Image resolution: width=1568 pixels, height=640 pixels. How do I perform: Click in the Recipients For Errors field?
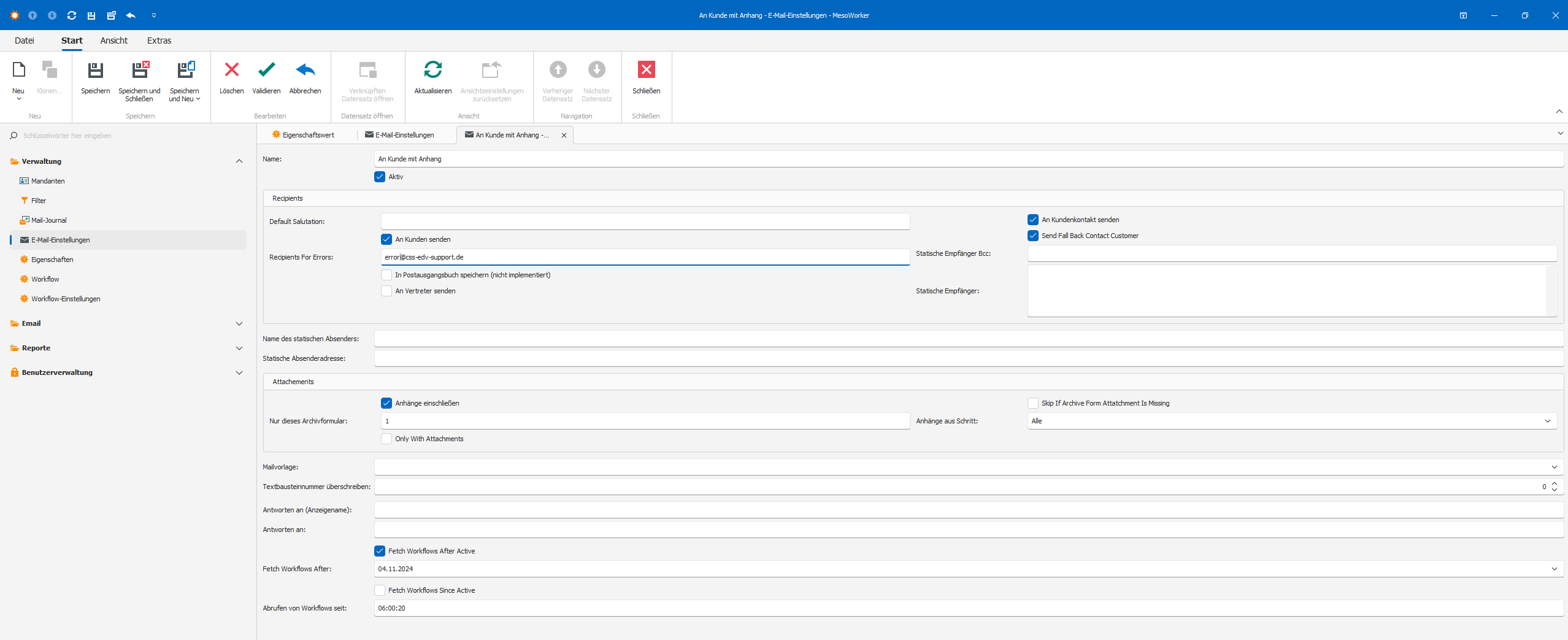[644, 257]
